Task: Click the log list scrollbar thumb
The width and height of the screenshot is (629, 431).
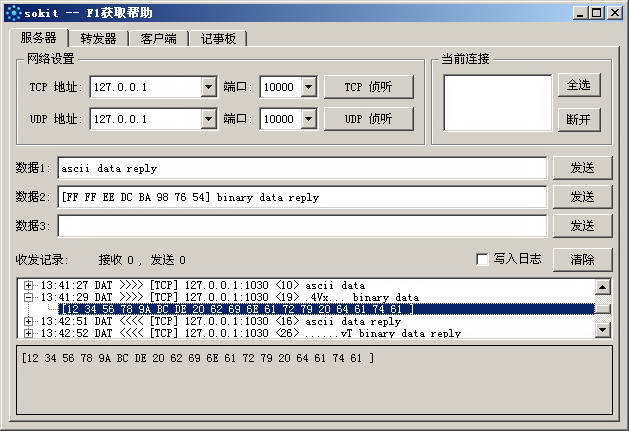Action: (603, 309)
